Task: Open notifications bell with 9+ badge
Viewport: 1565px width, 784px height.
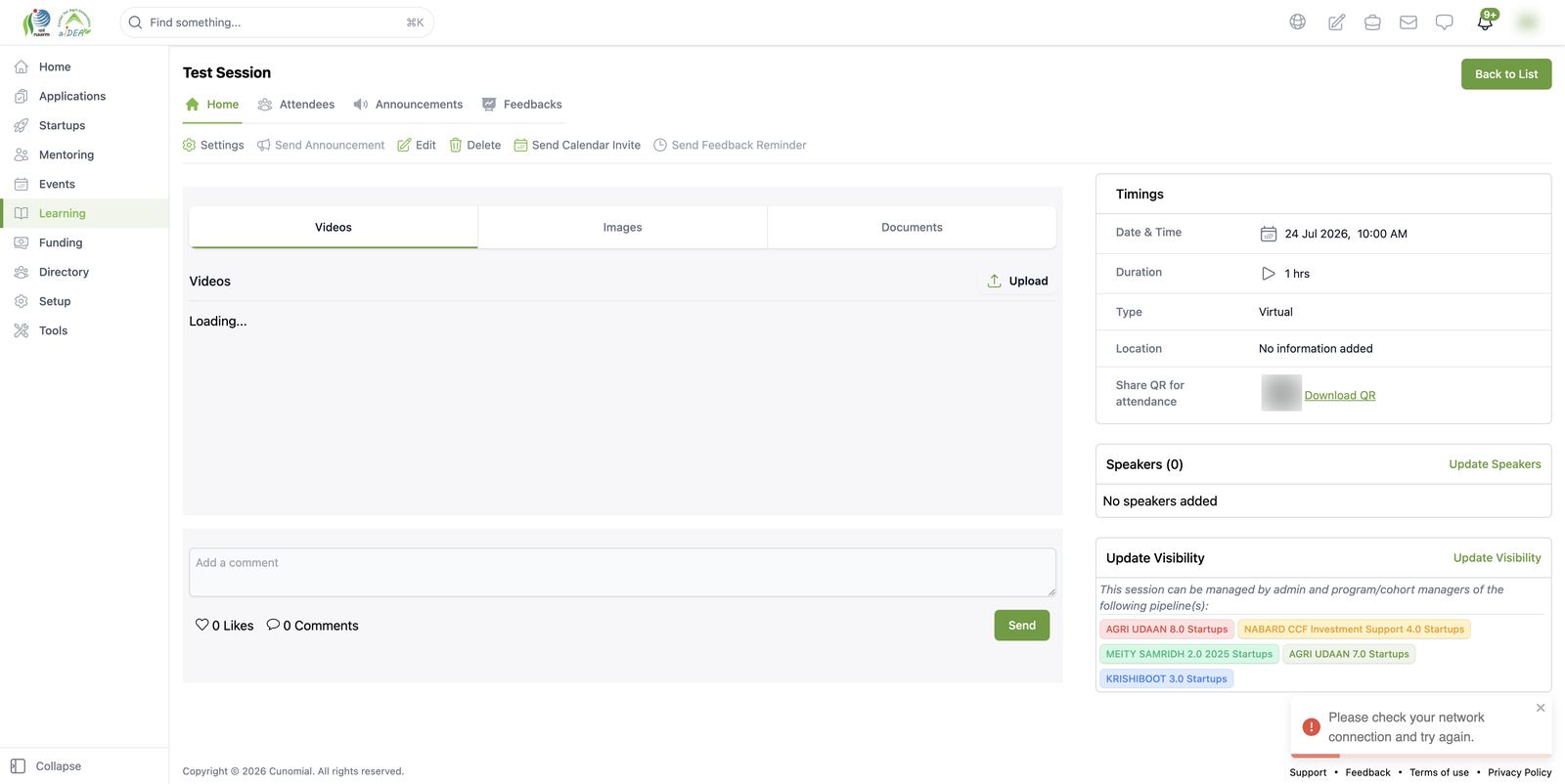Action: 1486,21
